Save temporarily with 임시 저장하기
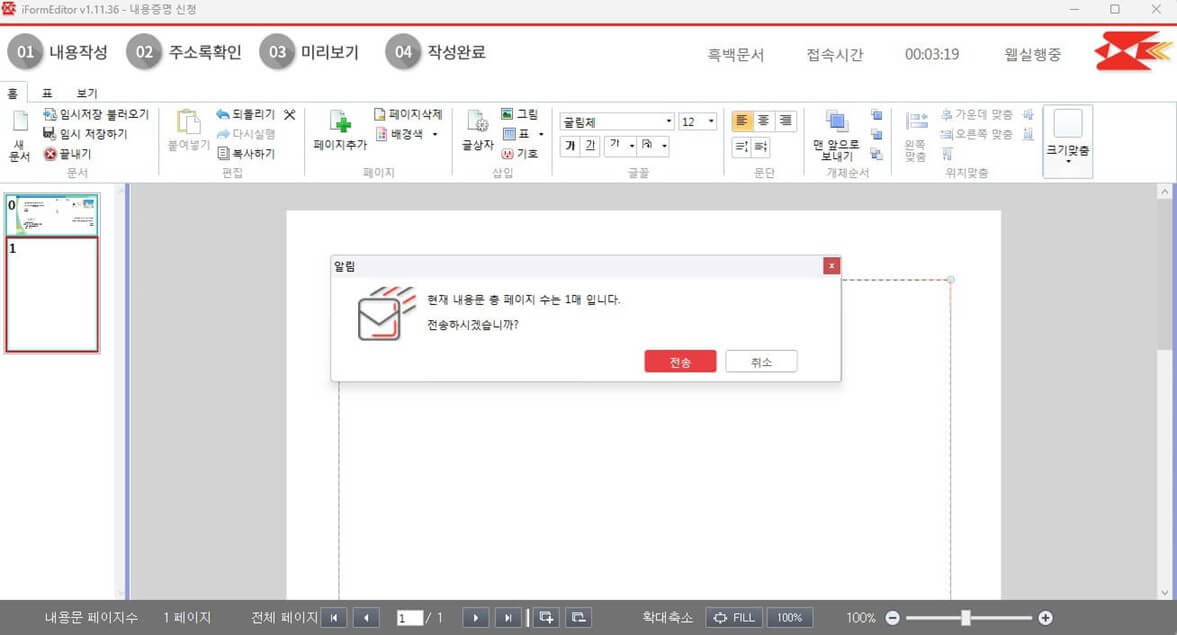This screenshot has width=1177, height=635. [x=85, y=134]
